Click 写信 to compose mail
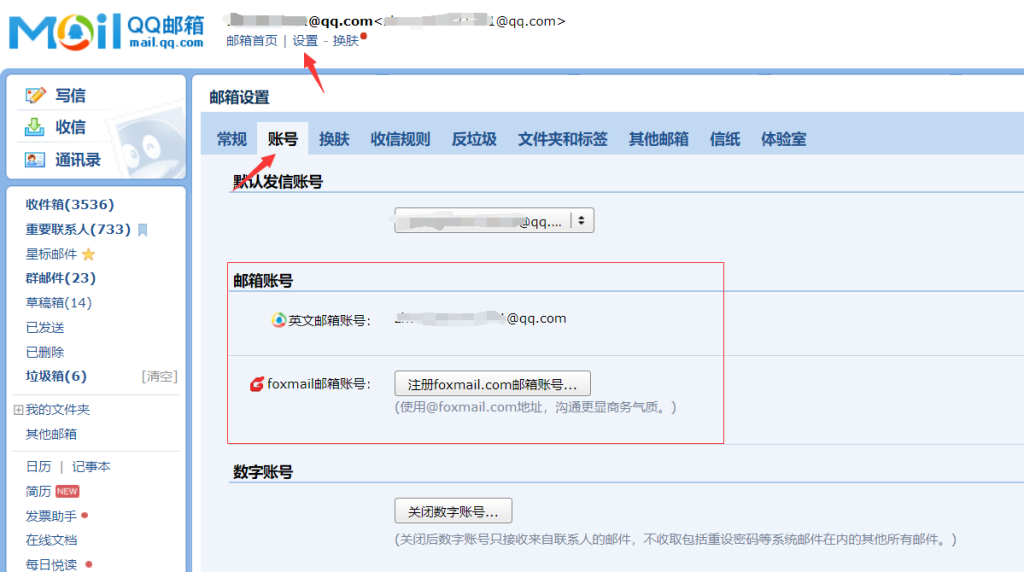1024x572 pixels. pyautogui.click(x=71, y=95)
